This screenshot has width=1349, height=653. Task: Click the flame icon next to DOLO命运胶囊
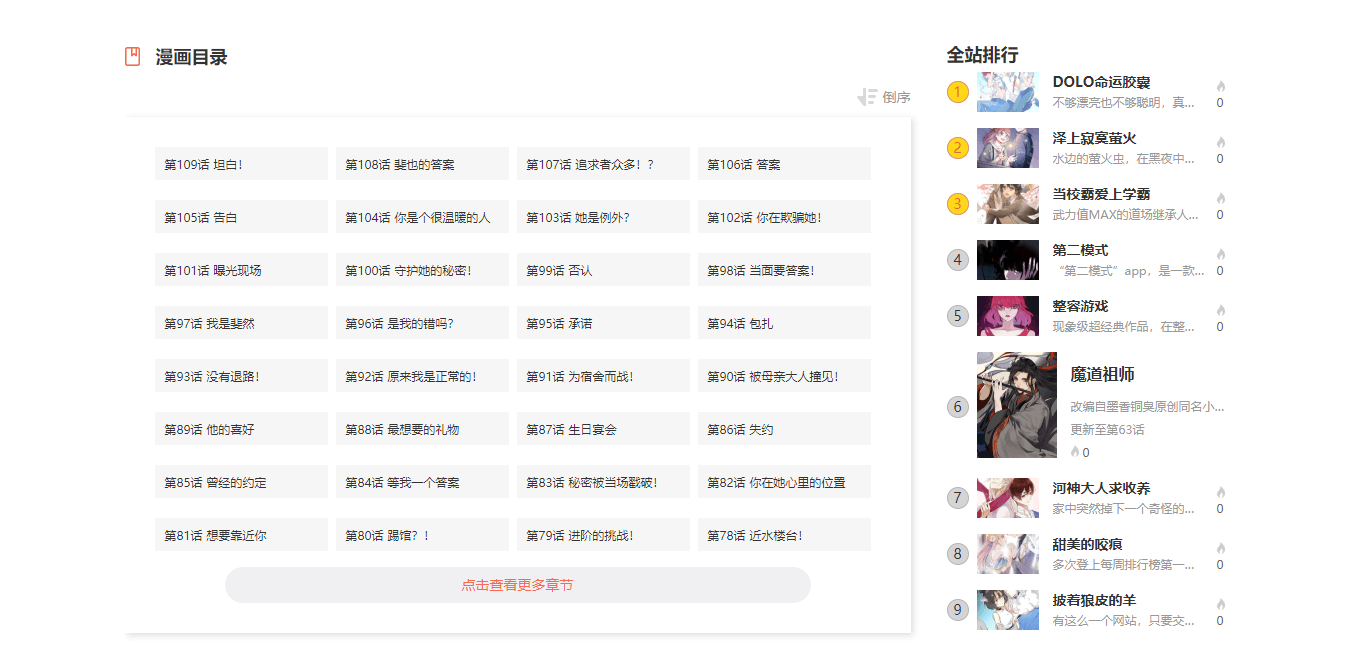pos(1220,86)
